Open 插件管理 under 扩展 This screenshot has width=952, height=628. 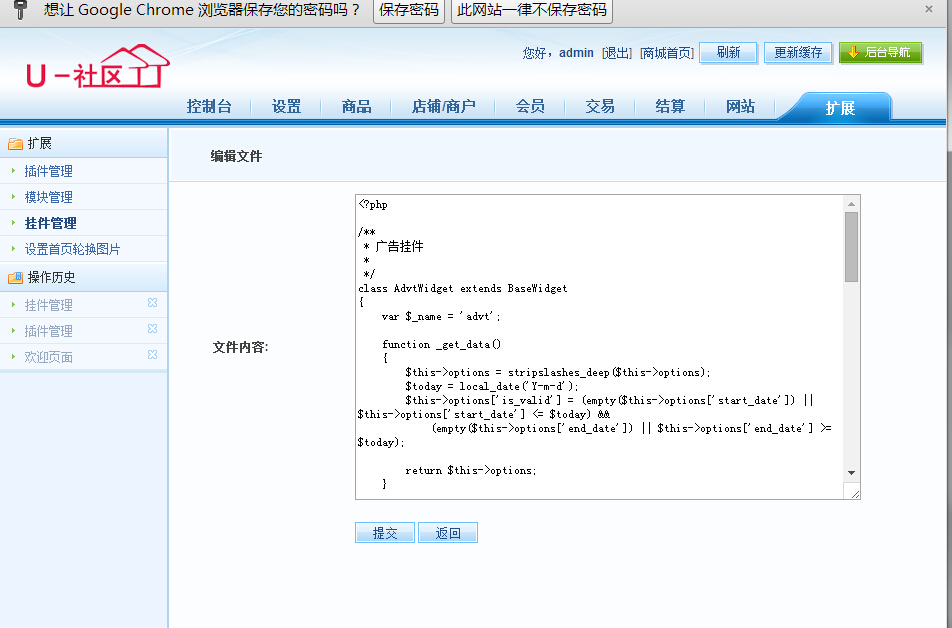(49, 171)
